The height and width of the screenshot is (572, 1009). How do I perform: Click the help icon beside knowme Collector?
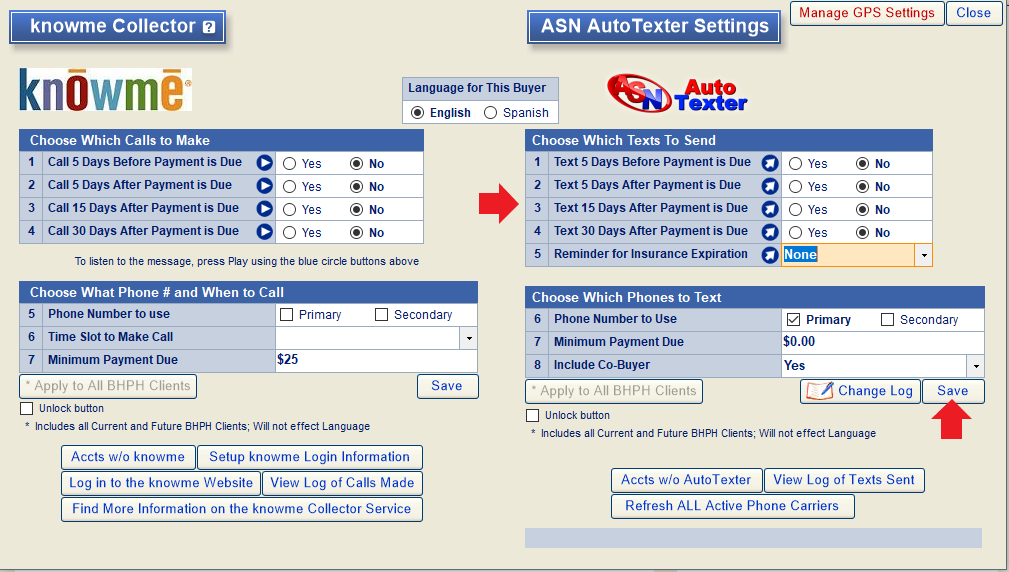208,27
